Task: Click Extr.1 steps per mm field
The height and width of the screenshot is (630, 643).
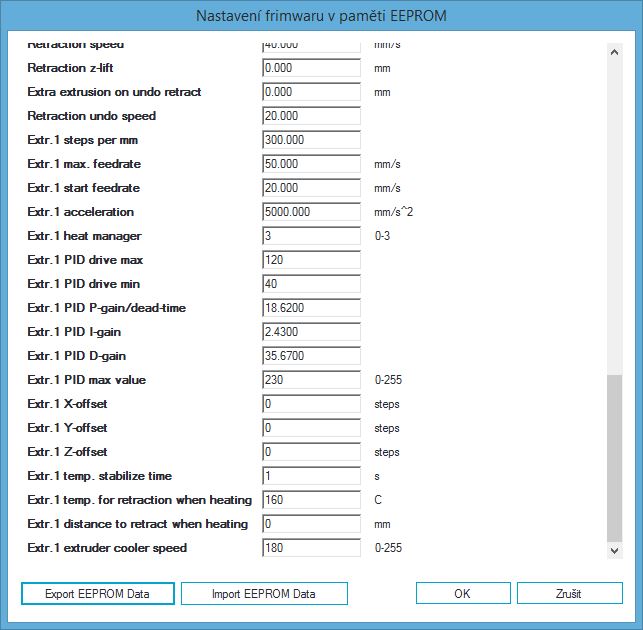Action: click(310, 140)
